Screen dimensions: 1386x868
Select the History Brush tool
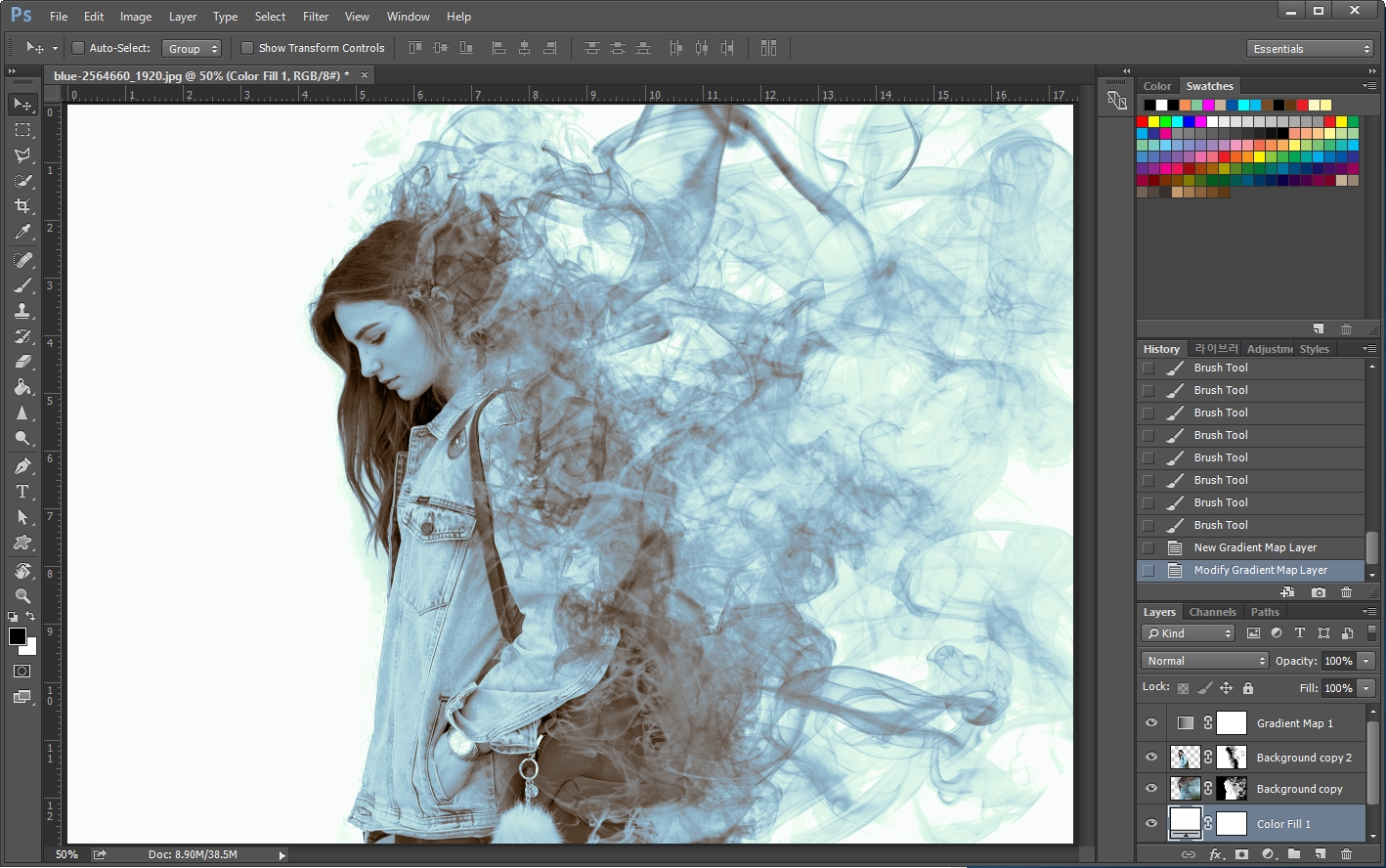point(22,336)
